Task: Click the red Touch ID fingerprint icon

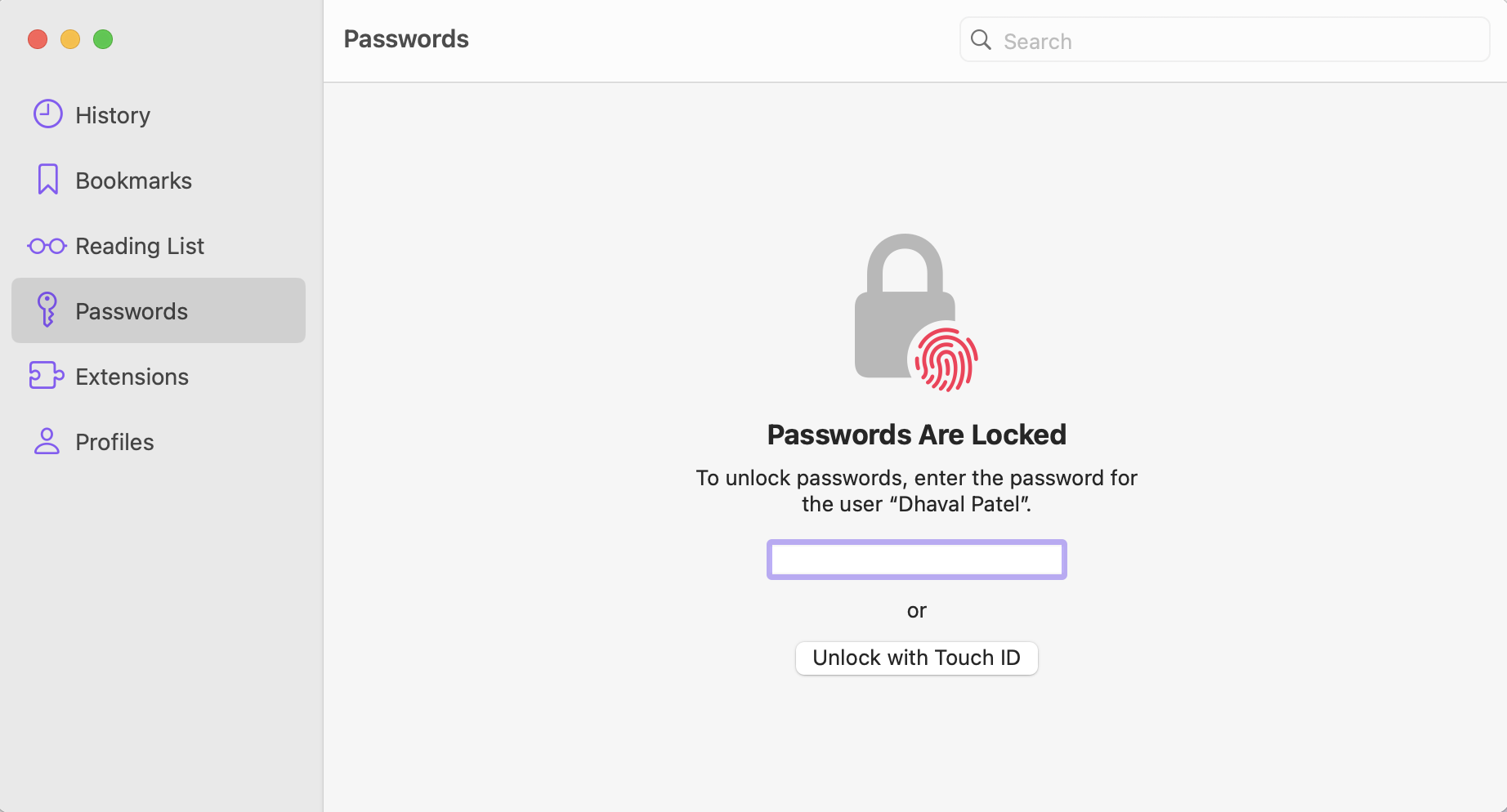Action: click(x=946, y=359)
